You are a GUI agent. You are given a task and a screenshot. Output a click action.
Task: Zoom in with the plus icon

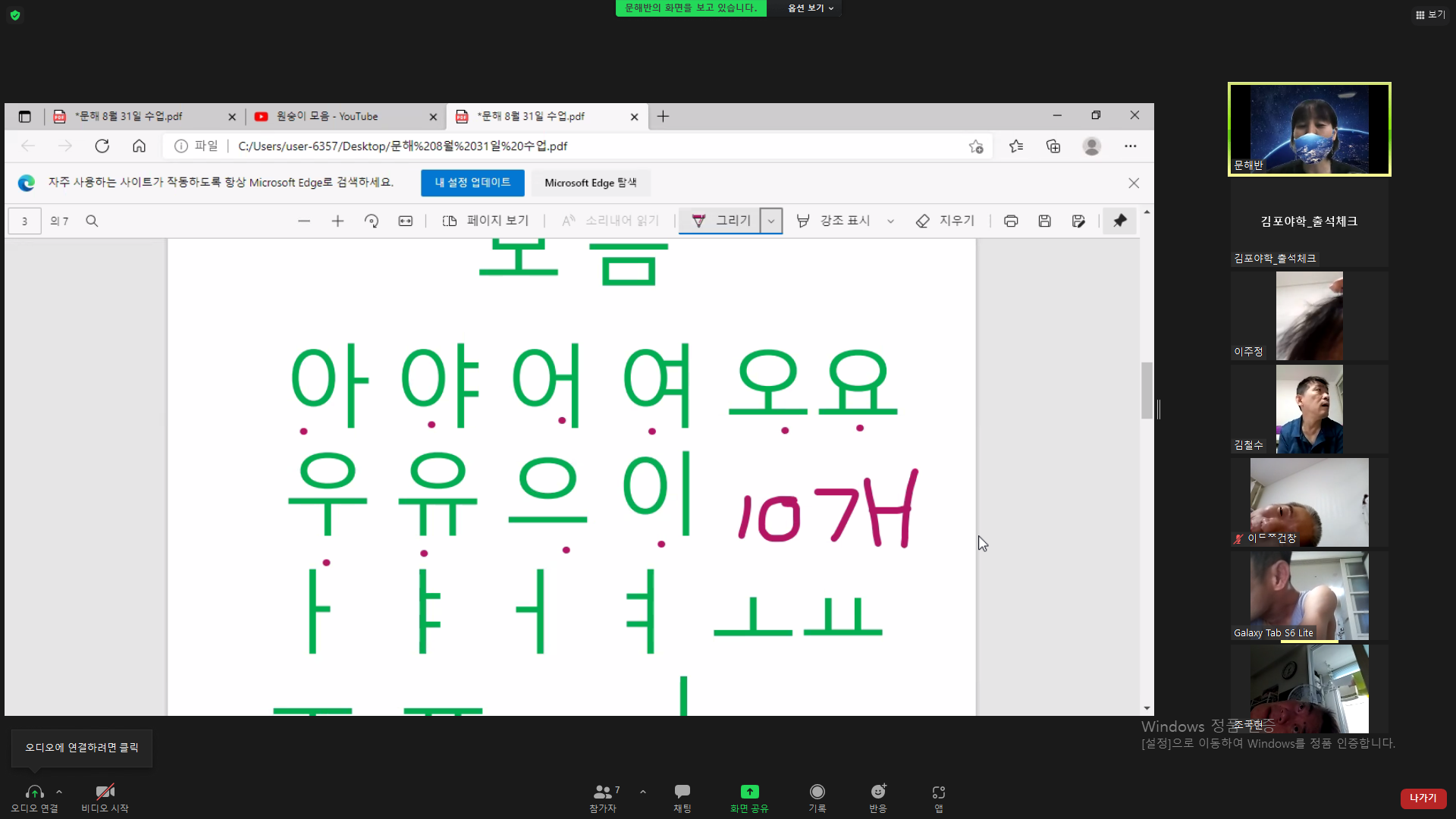point(337,221)
